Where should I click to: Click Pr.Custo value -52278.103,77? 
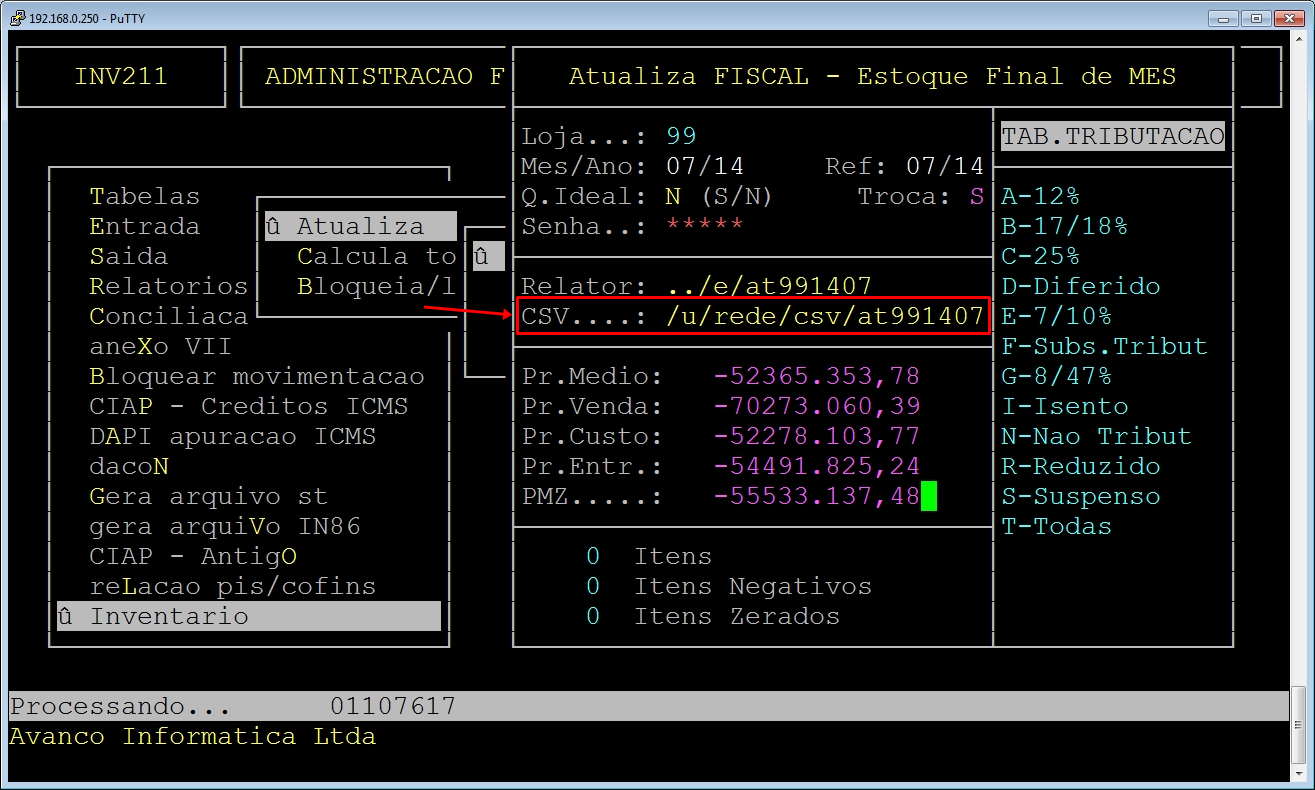click(817, 436)
